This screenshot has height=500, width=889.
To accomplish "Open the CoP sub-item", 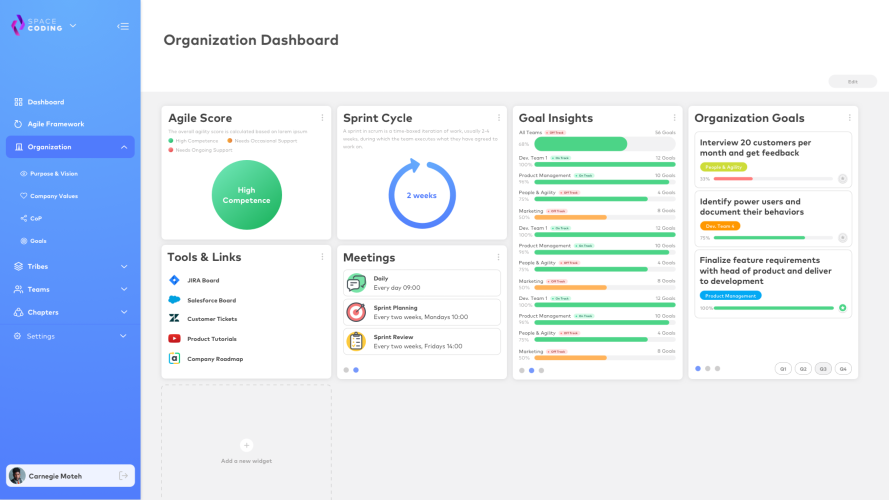I will (36, 218).
